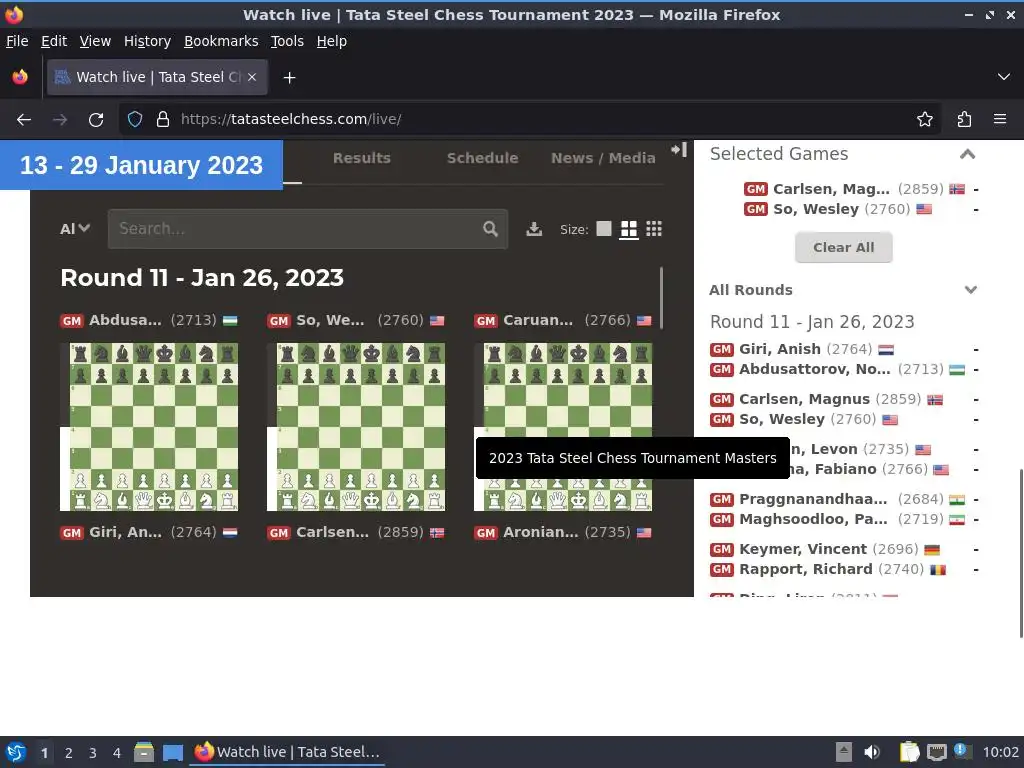Open the All filter dropdown
The width and height of the screenshot is (1024, 768).
pos(74,229)
